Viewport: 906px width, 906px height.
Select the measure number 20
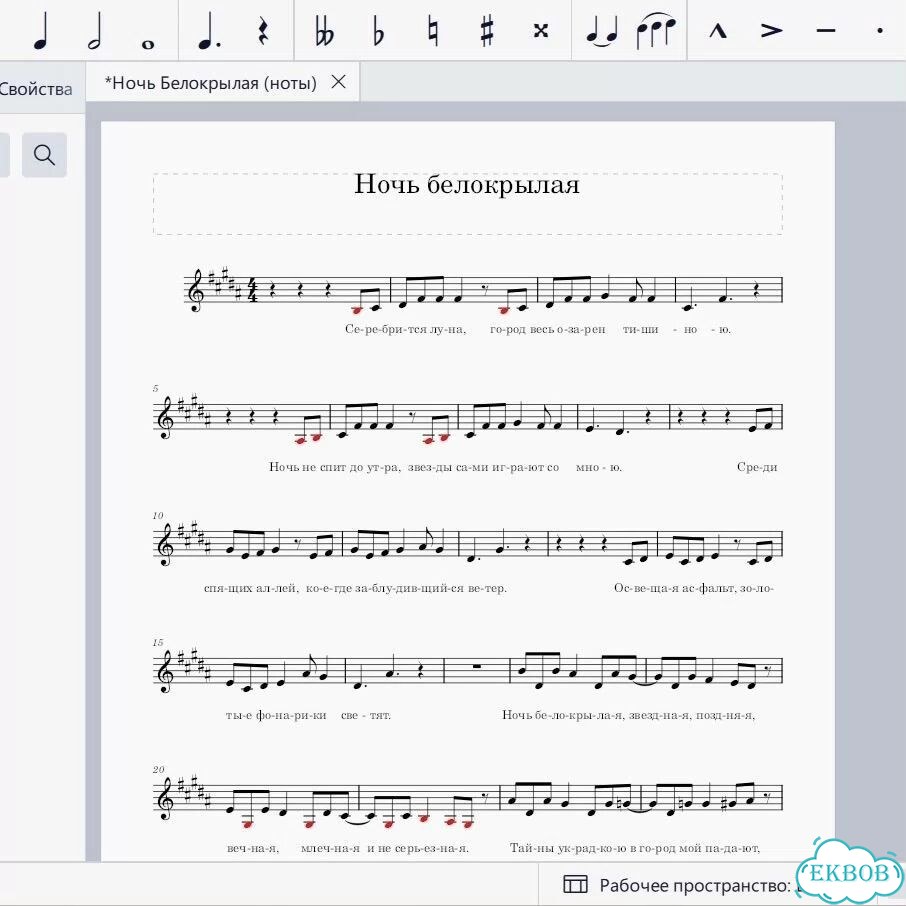click(158, 770)
